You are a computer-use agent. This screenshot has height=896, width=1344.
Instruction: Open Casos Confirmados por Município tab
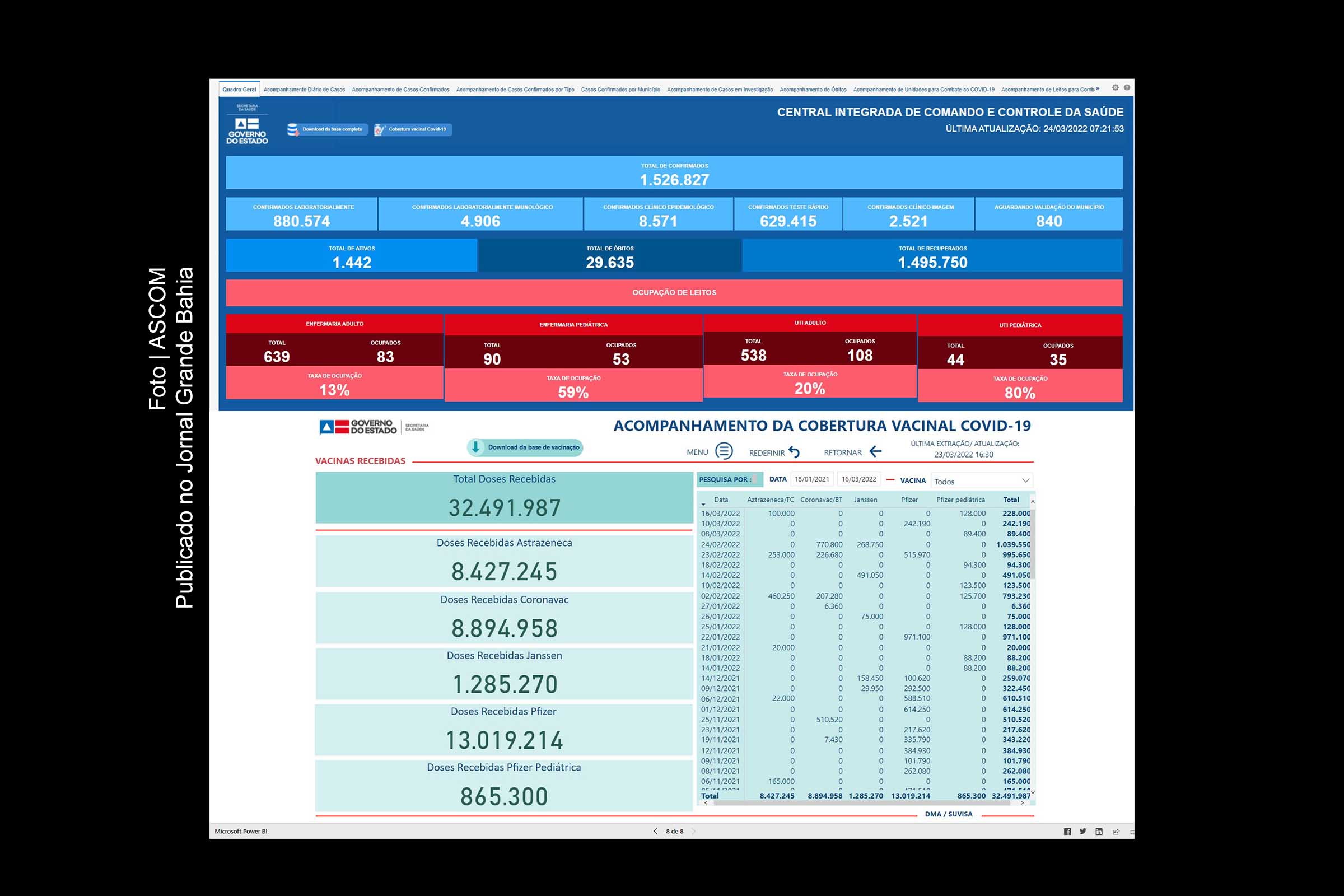[620, 90]
